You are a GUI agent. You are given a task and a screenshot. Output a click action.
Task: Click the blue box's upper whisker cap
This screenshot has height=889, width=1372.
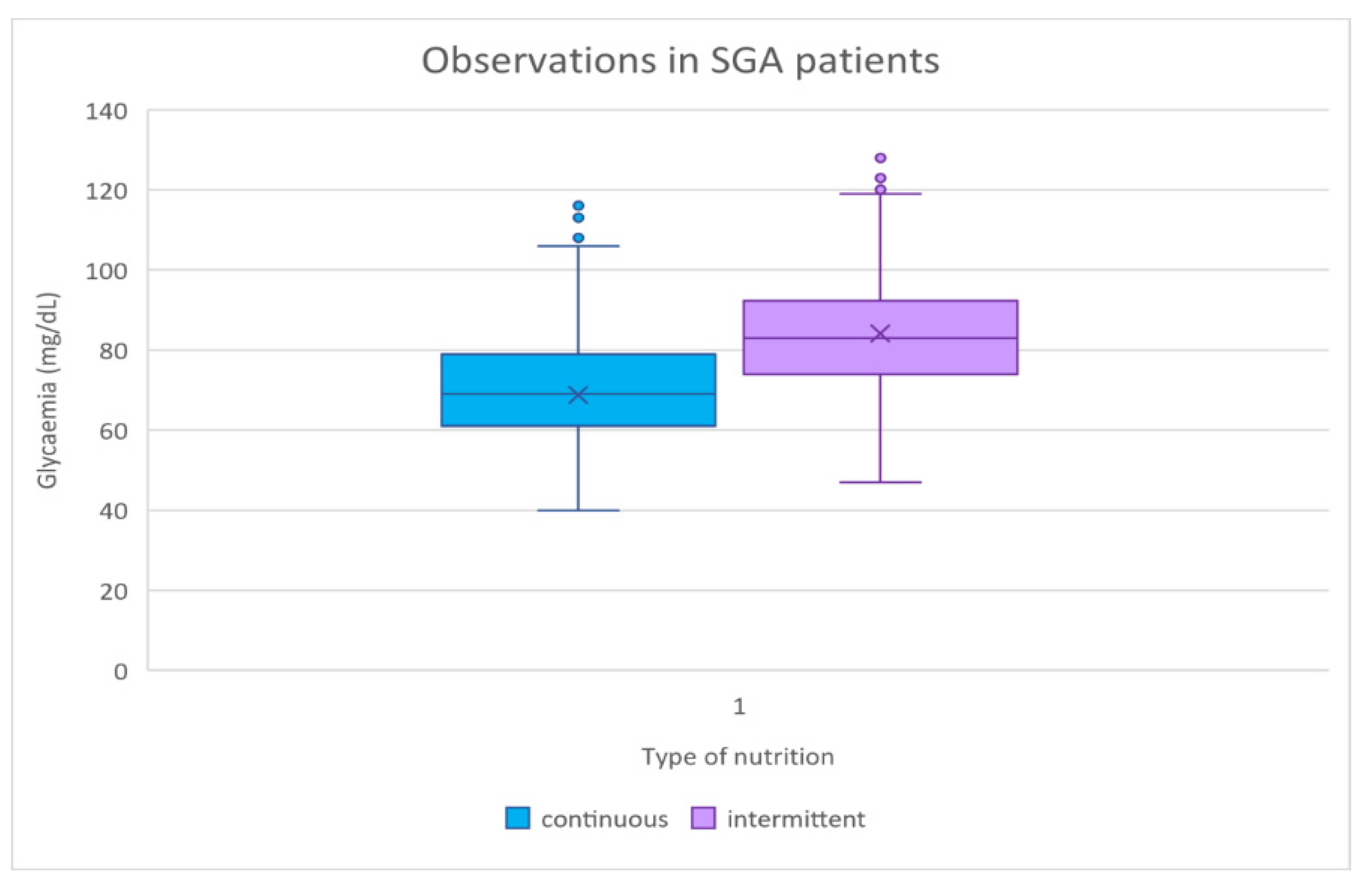pyautogui.click(x=578, y=246)
